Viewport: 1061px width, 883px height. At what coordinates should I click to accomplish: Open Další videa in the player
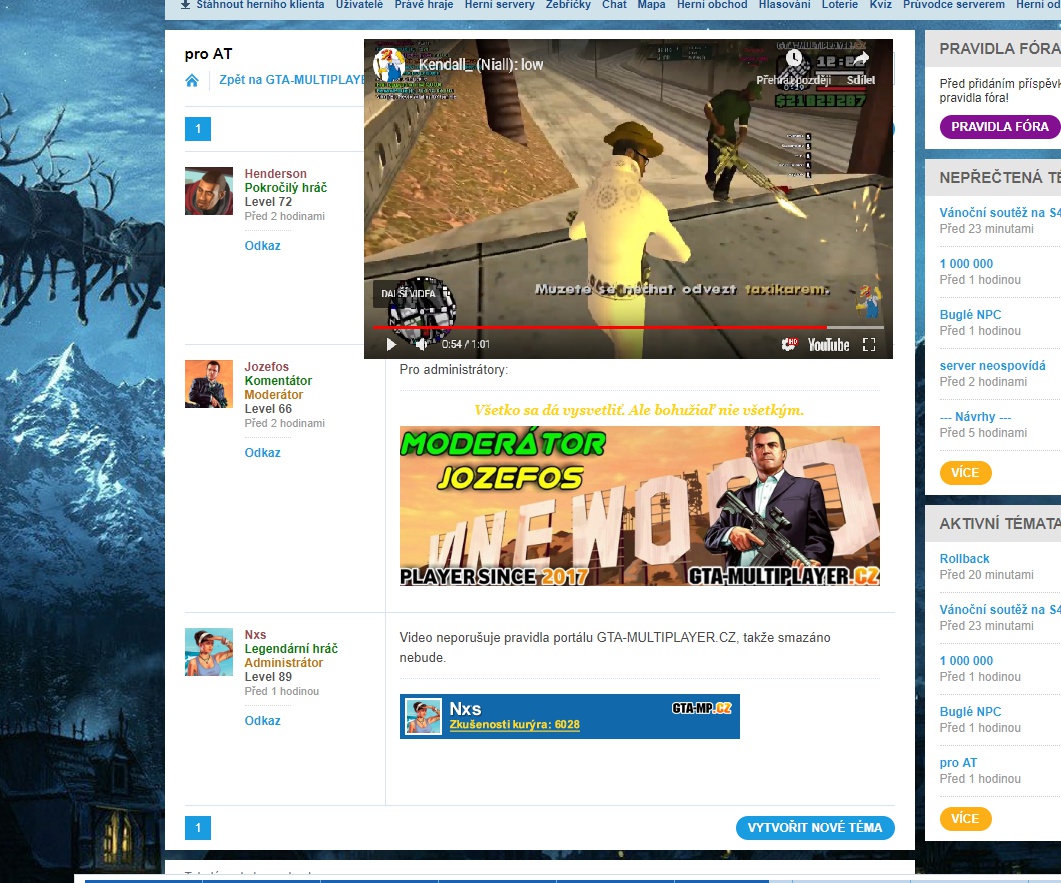[x=408, y=294]
